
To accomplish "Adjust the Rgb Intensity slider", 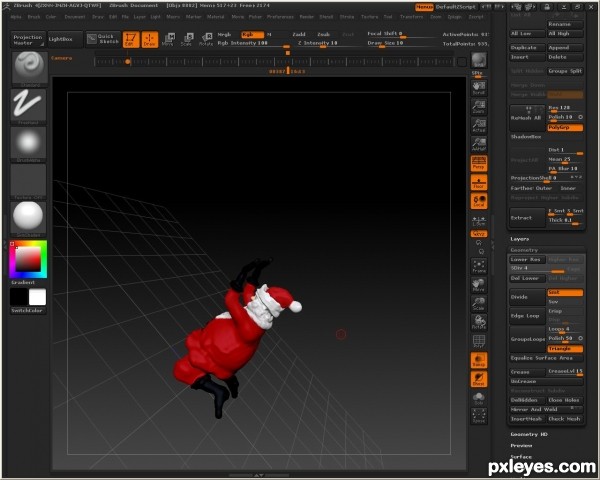I will 254,44.
